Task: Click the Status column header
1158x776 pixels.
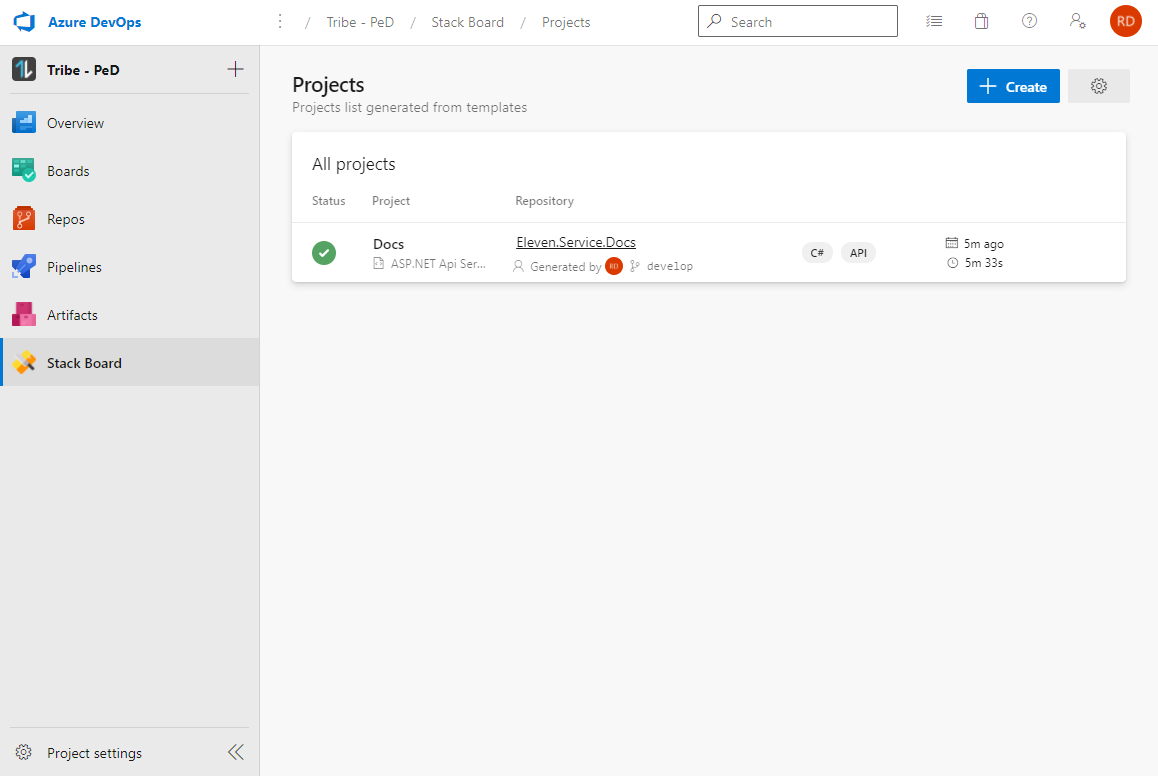Action: [x=329, y=201]
